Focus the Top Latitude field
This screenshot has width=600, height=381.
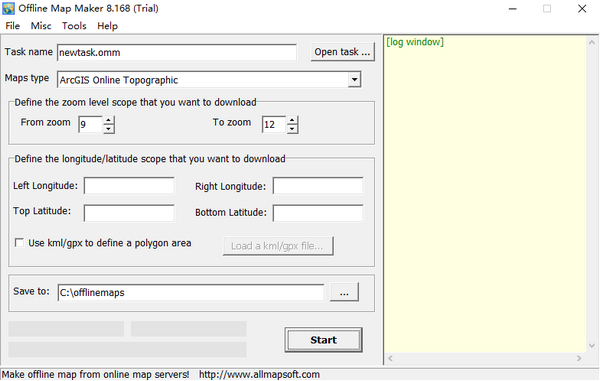[x=129, y=213]
